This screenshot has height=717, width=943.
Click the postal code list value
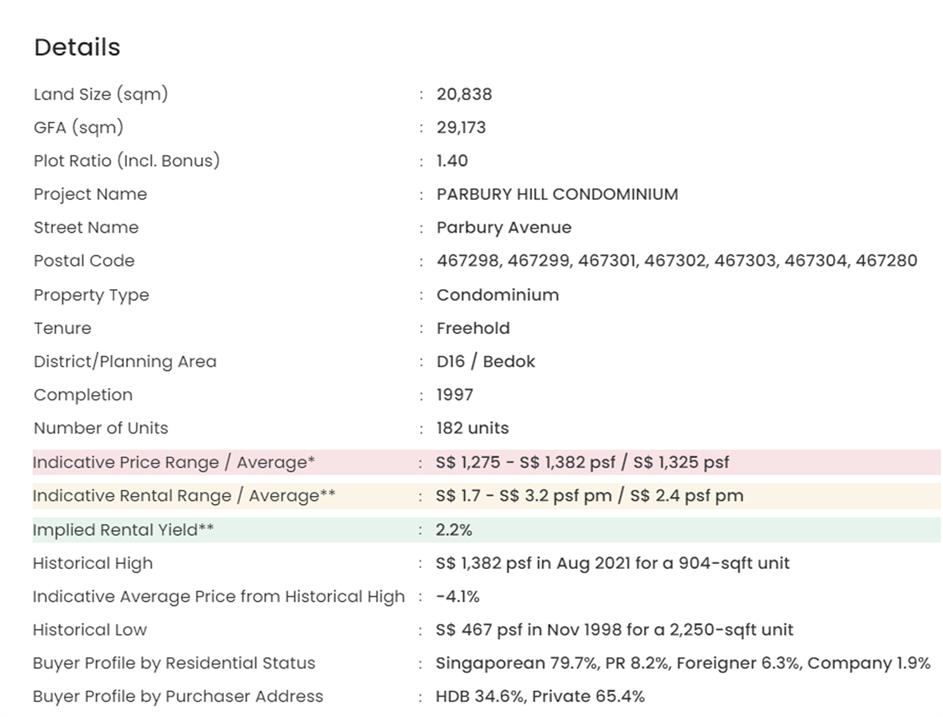click(x=676, y=260)
